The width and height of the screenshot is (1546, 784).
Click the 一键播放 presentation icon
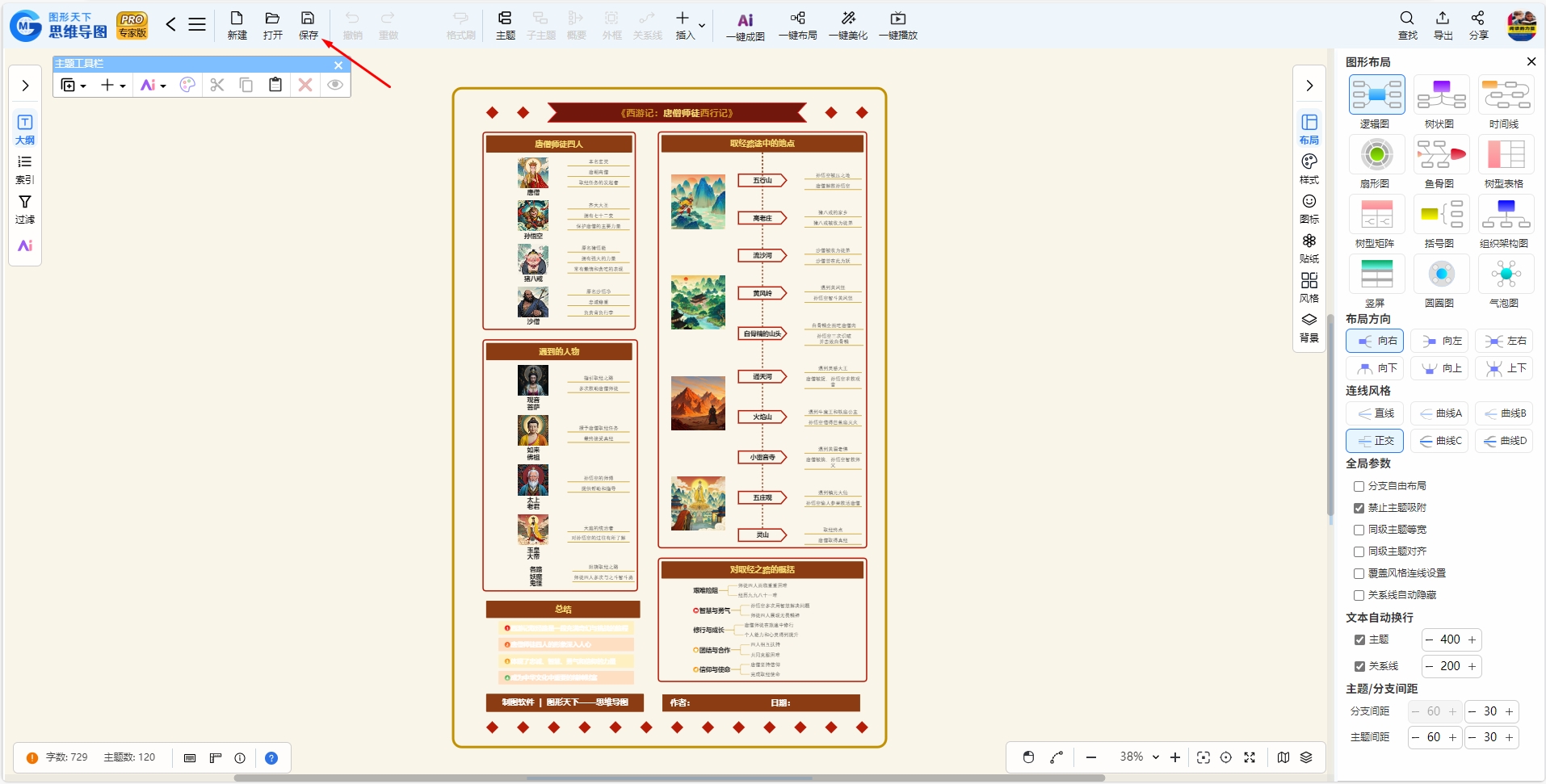point(897,18)
